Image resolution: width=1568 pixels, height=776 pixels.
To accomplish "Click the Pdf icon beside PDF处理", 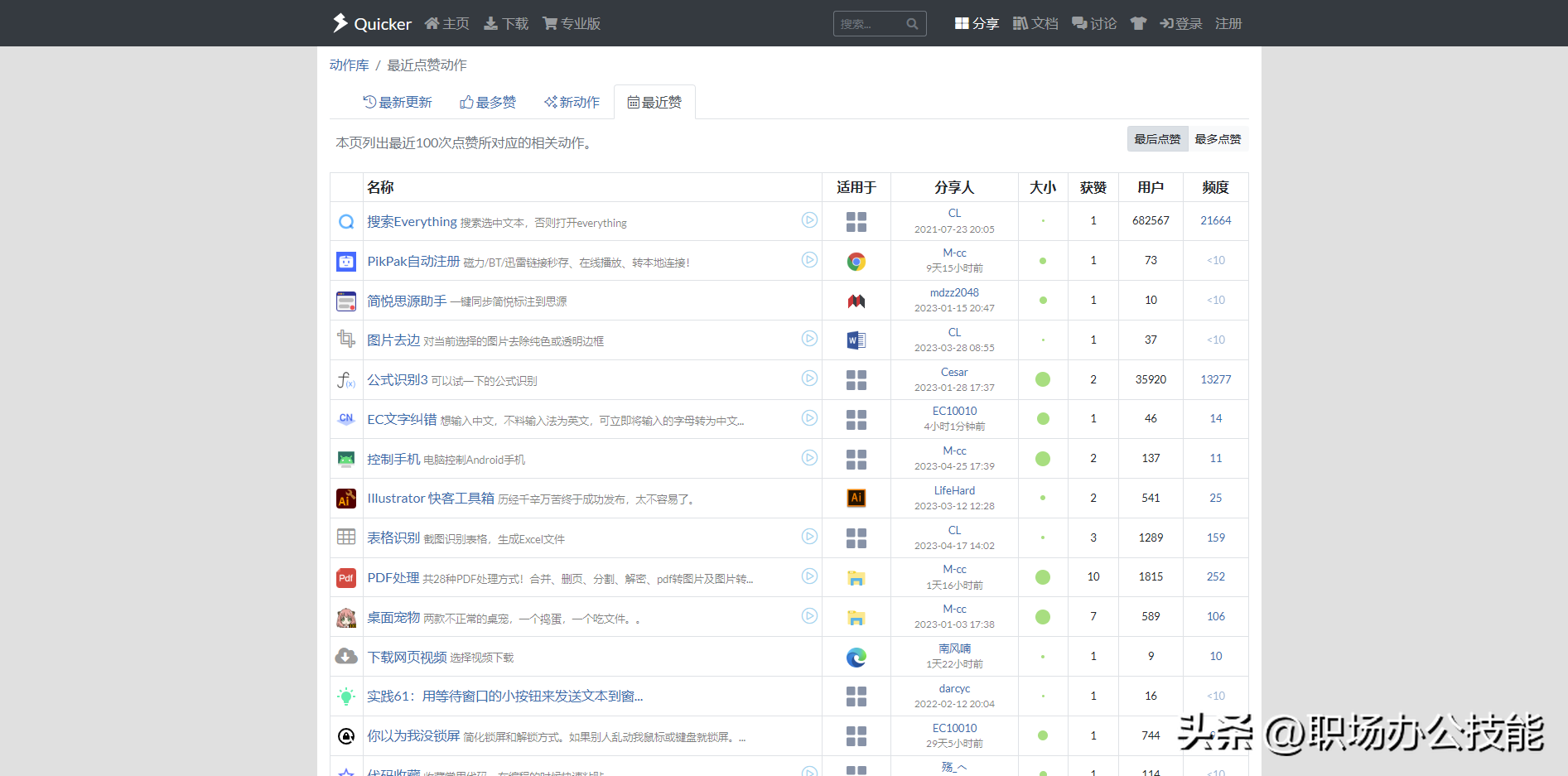I will point(346,578).
